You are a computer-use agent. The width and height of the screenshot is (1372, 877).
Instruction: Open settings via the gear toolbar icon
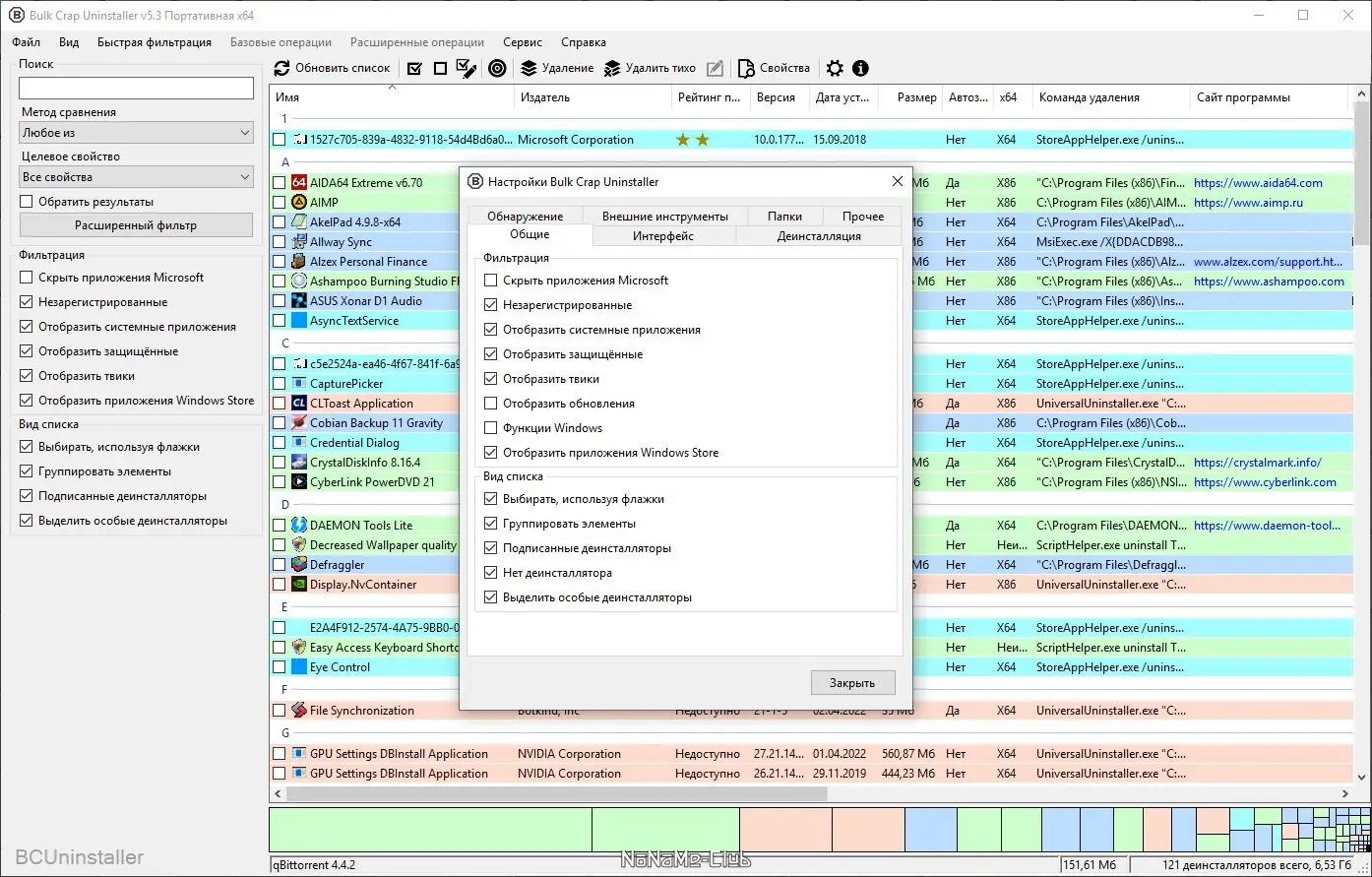coord(835,68)
